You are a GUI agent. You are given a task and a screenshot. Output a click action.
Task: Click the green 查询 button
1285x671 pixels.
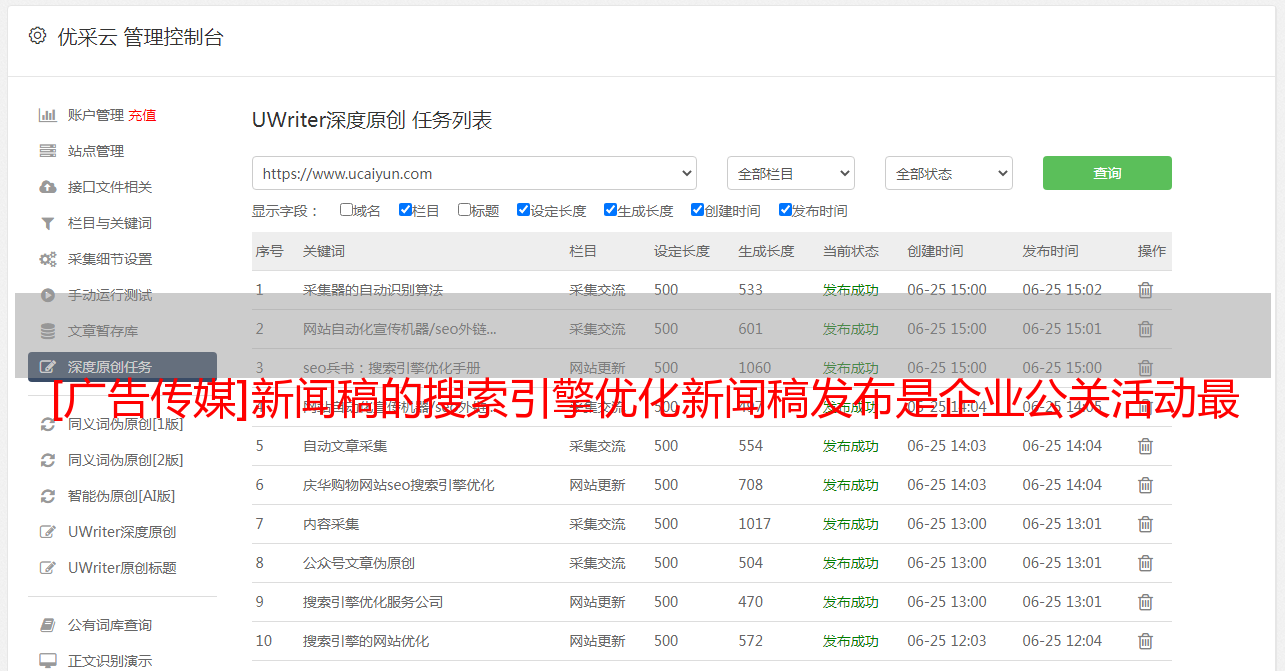(x=1107, y=173)
